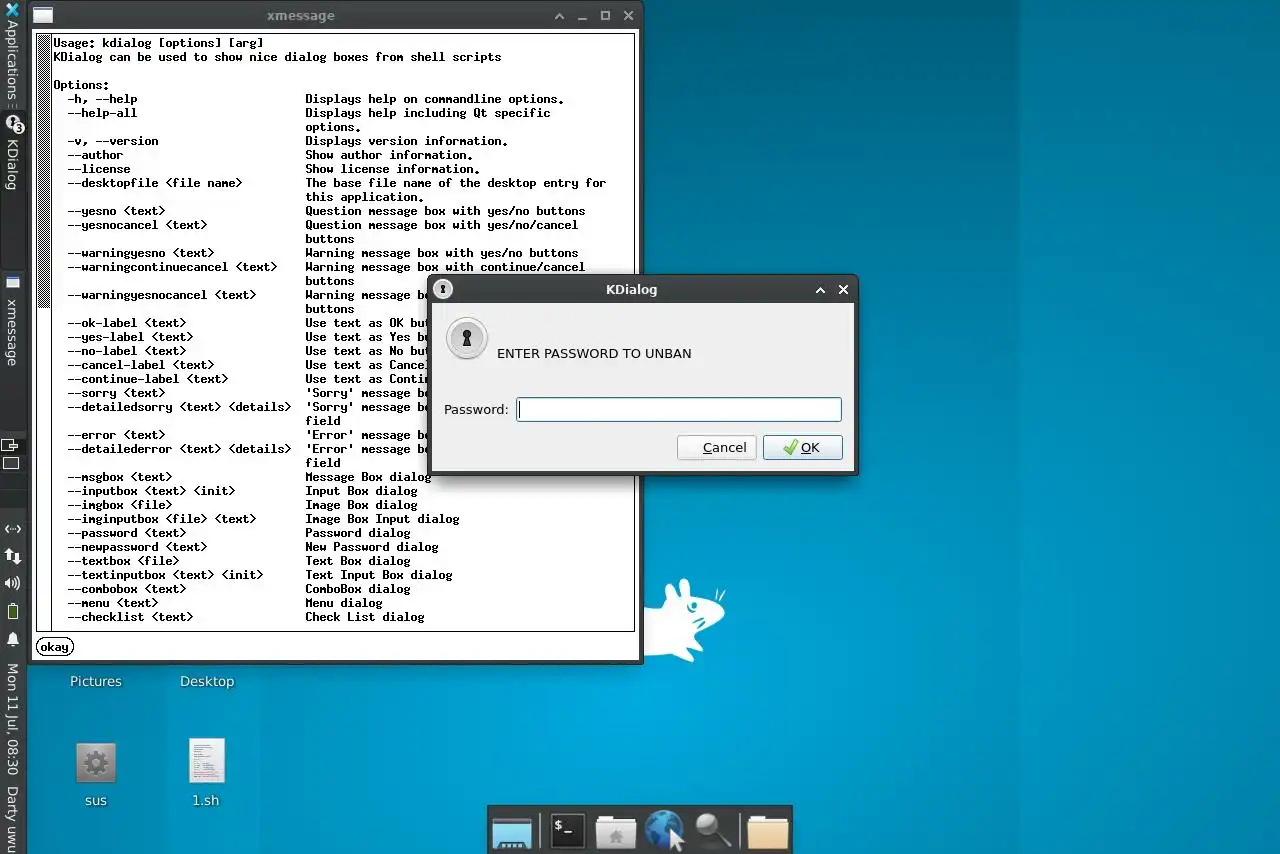1280x854 pixels.
Task: Click the Show Desktop dock icon
Action: [512, 832]
